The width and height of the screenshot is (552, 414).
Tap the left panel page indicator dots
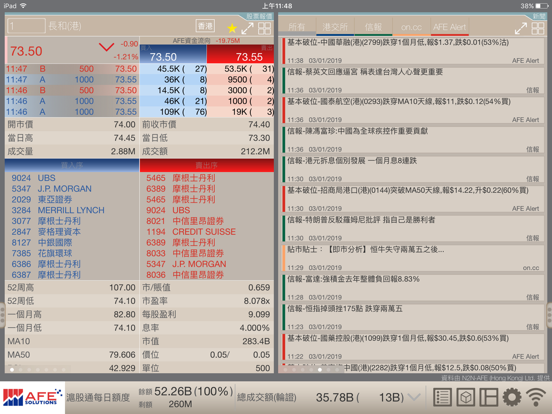38,370
